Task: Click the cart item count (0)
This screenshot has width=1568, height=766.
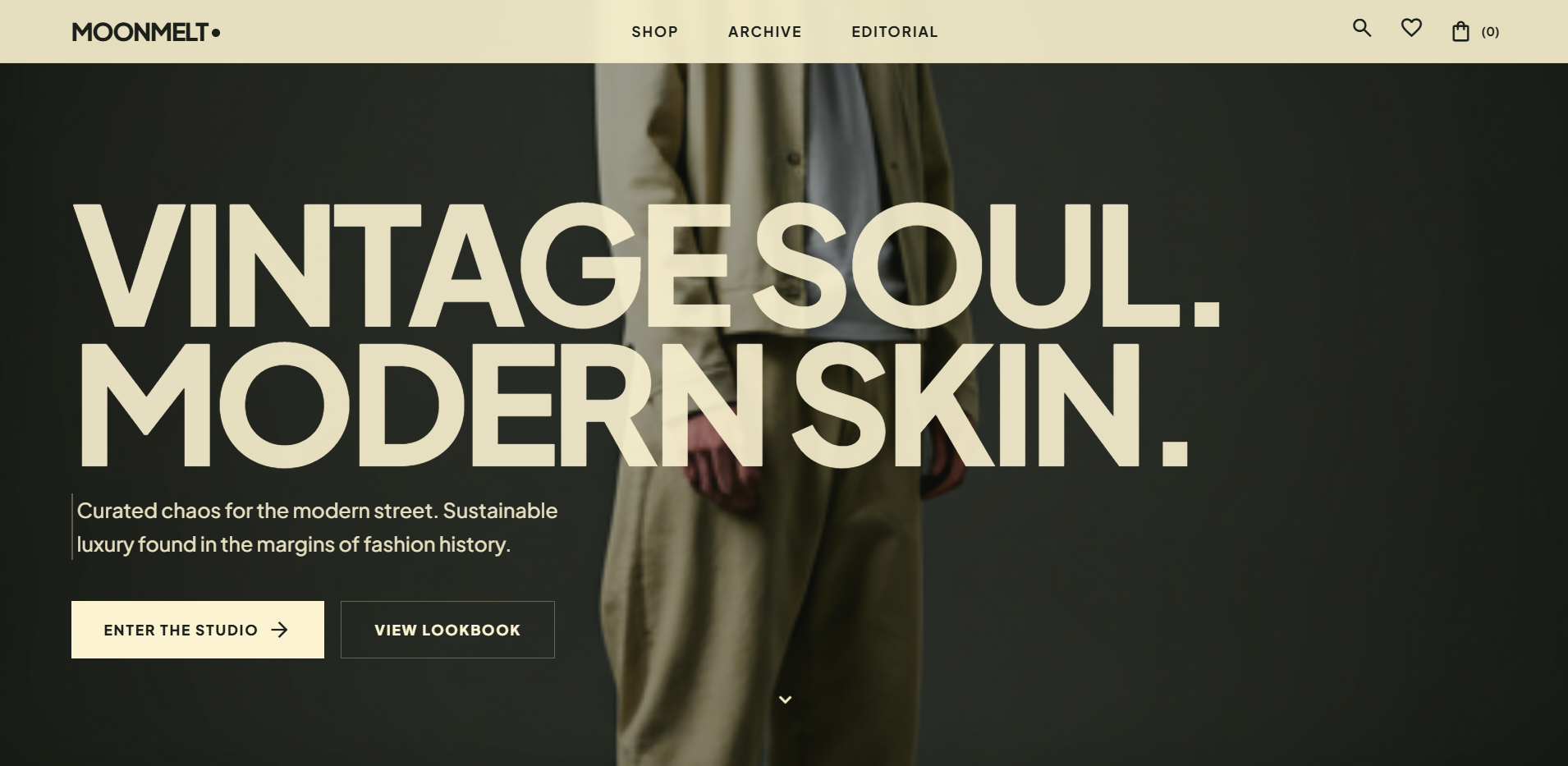Action: tap(1490, 32)
